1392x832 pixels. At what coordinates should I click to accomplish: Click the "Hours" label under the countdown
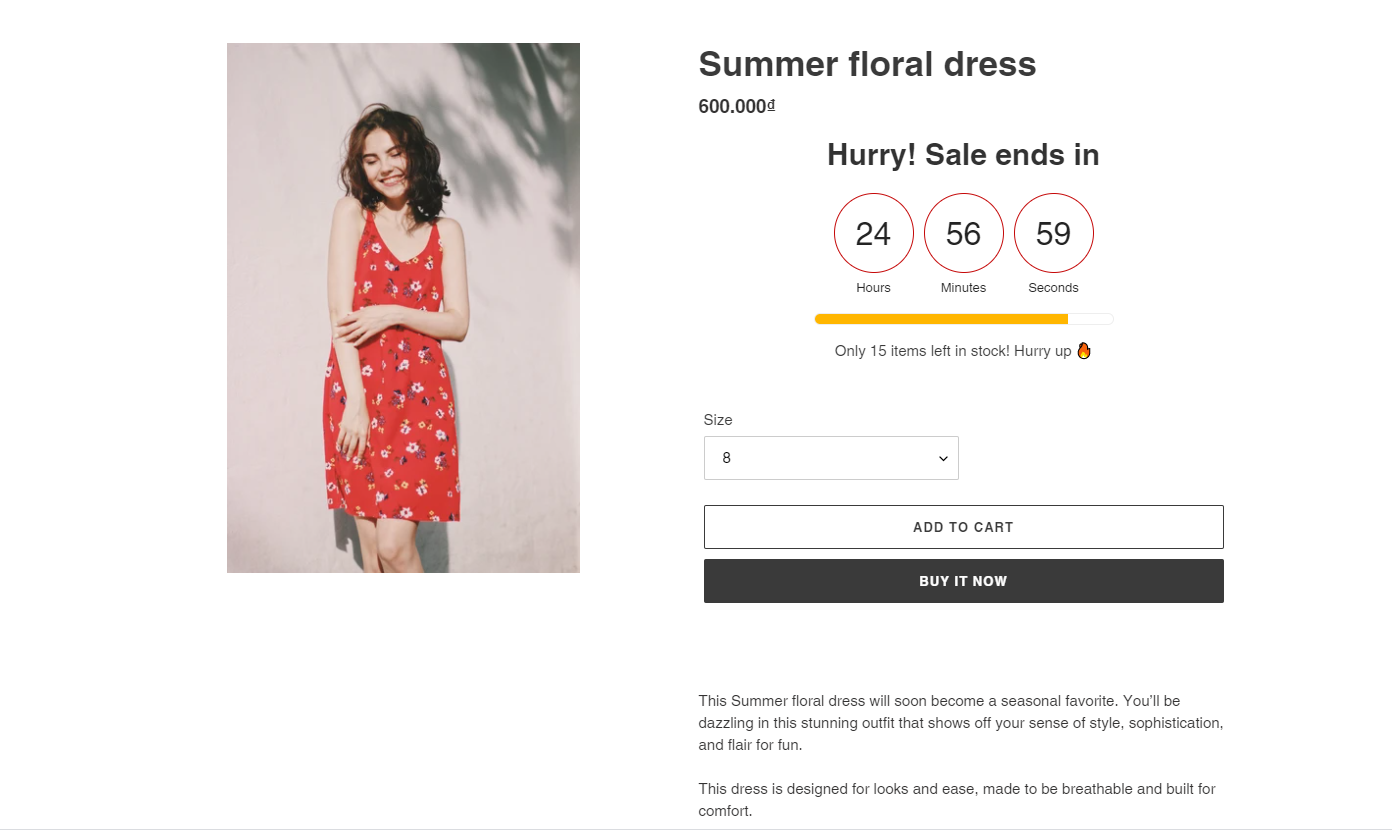pos(873,288)
